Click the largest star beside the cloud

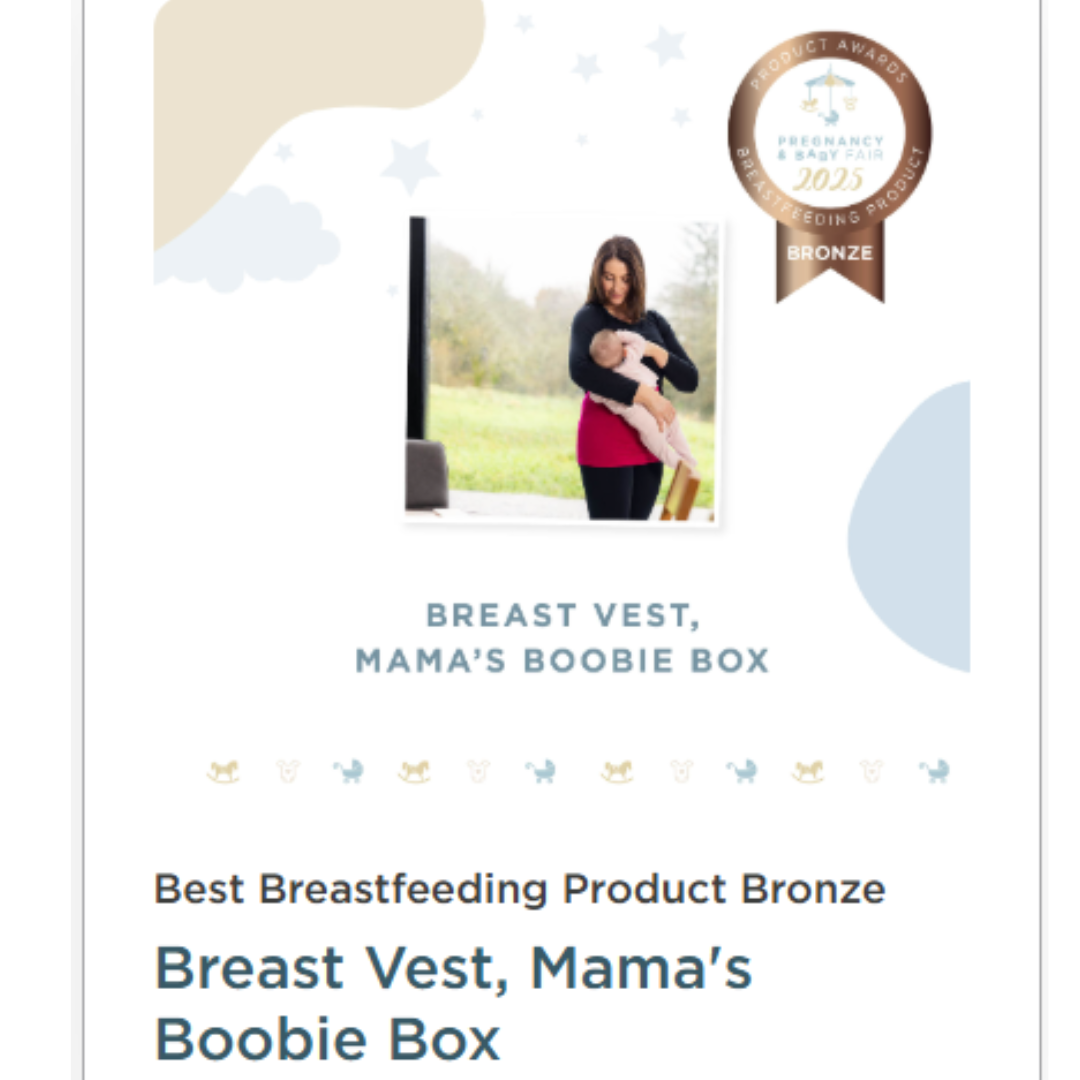click(x=410, y=165)
